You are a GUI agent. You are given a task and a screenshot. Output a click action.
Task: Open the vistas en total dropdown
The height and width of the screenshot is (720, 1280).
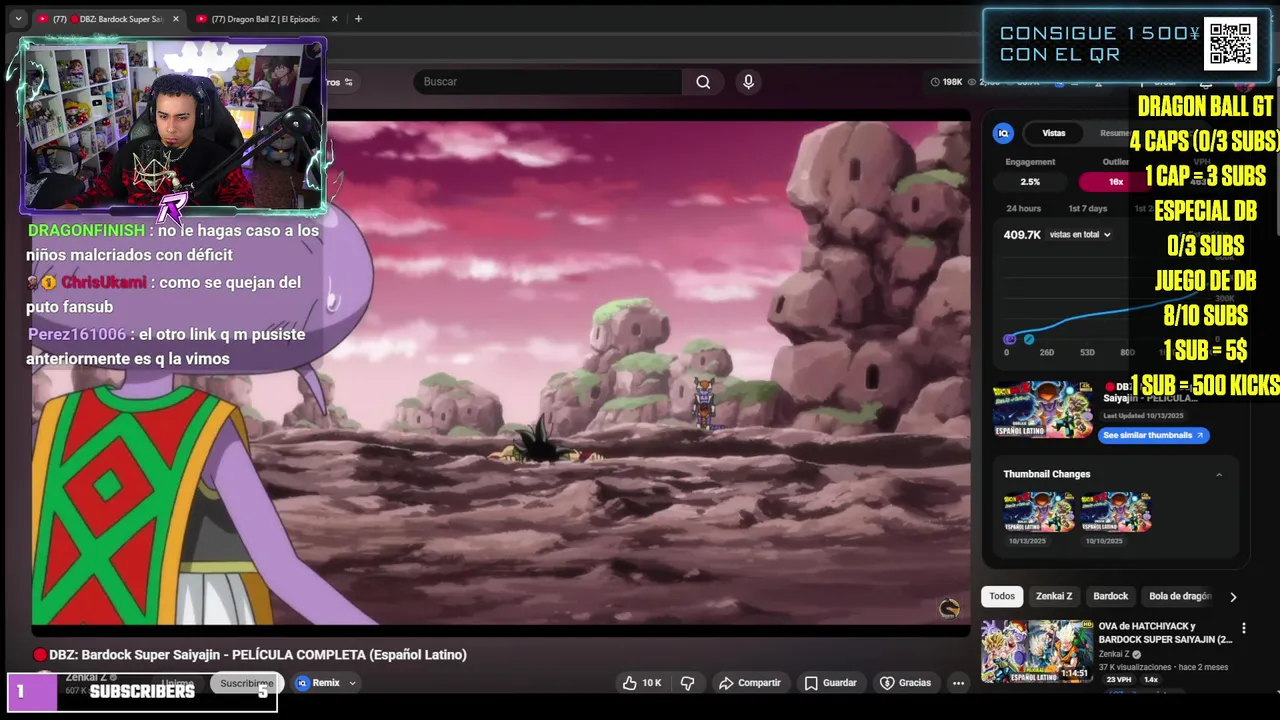(x=1080, y=235)
